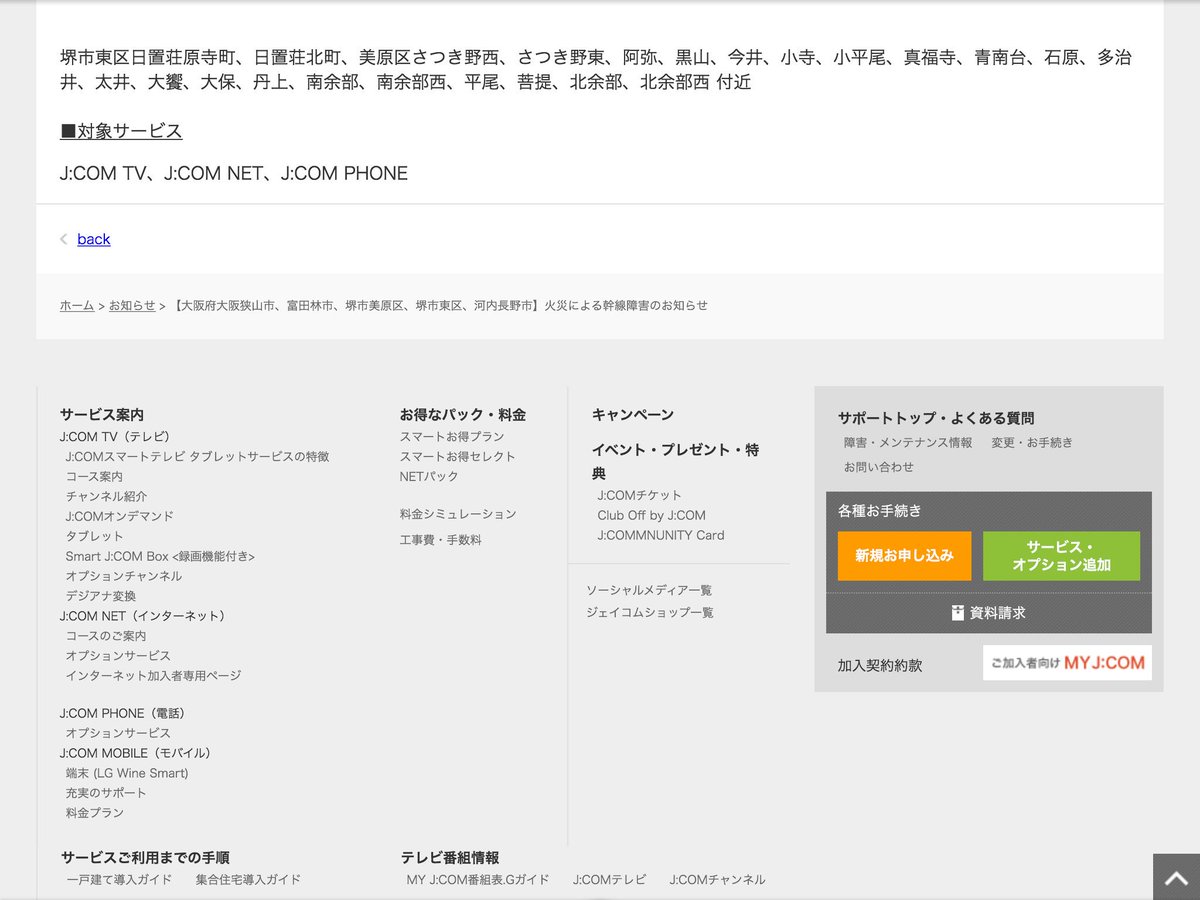The width and height of the screenshot is (1200, 900).
Task: Open ホーム breadcrumb link
Action: coord(77,305)
